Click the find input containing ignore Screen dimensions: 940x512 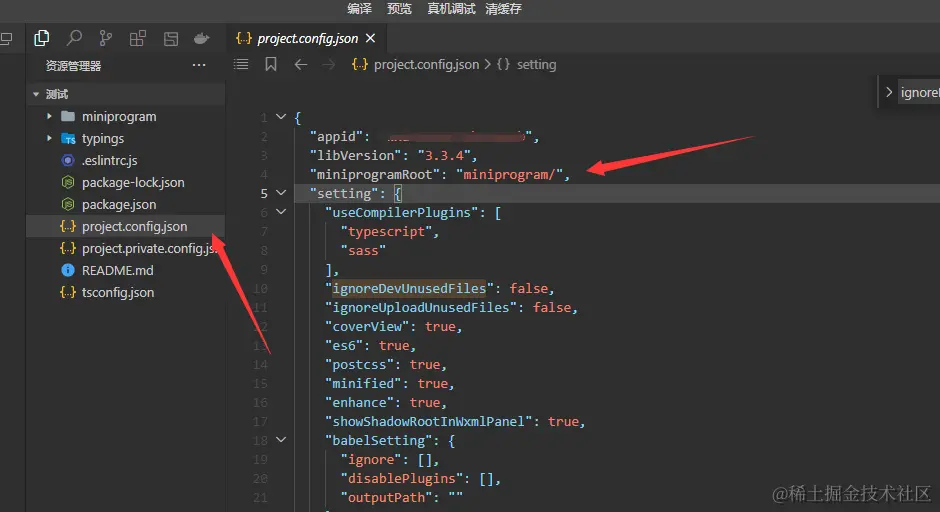[918, 92]
